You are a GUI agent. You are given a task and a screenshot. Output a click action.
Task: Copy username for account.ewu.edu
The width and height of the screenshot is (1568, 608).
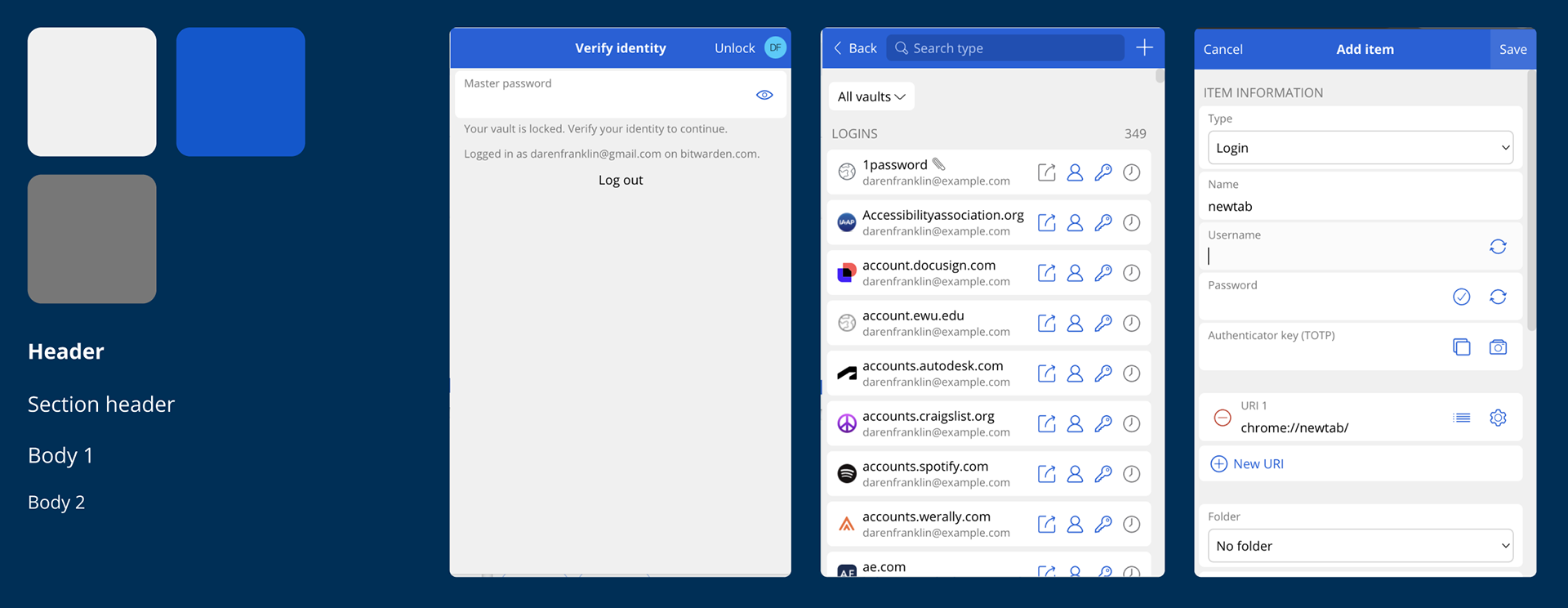[x=1075, y=323]
